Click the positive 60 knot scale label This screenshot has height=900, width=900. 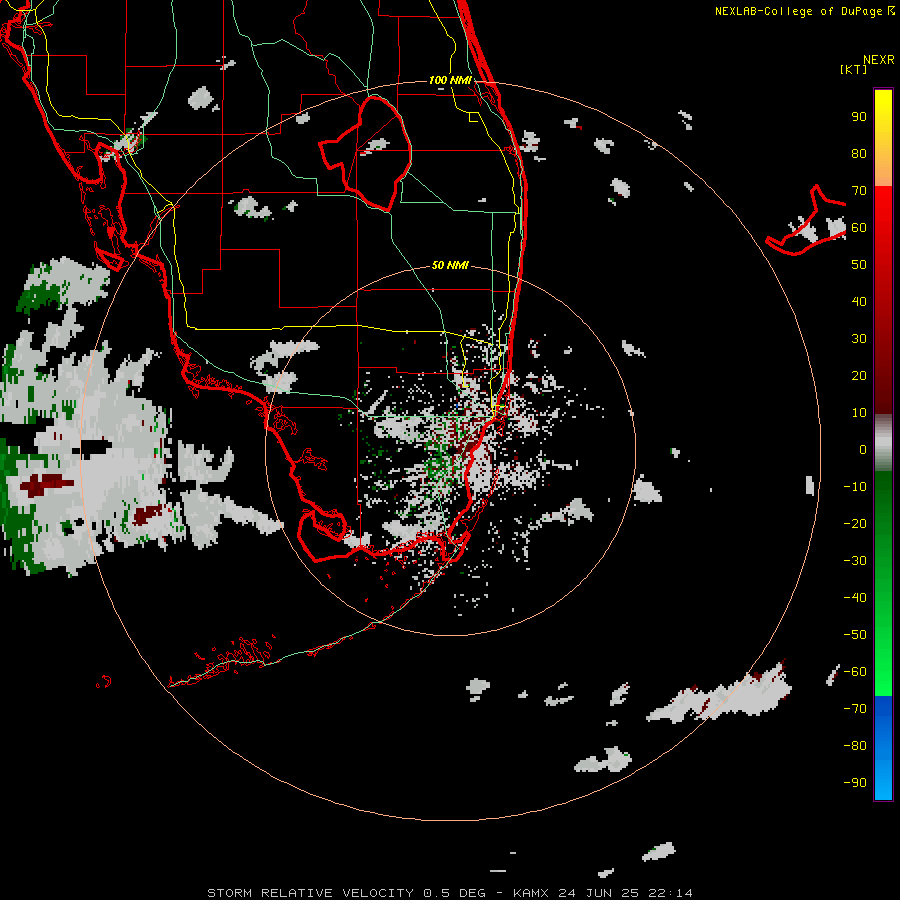coord(859,227)
